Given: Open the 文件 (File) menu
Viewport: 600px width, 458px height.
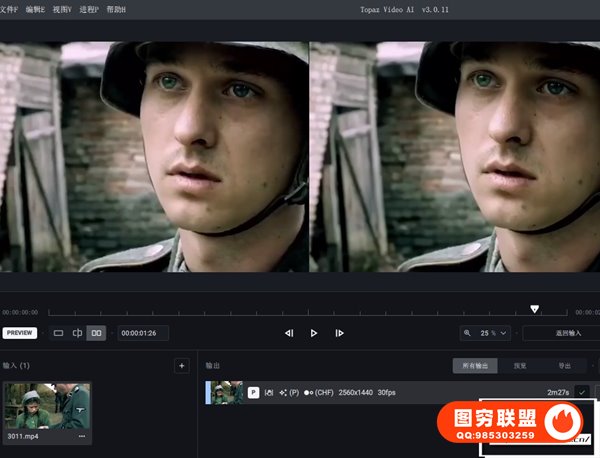Looking at the screenshot, I should [x=9, y=9].
